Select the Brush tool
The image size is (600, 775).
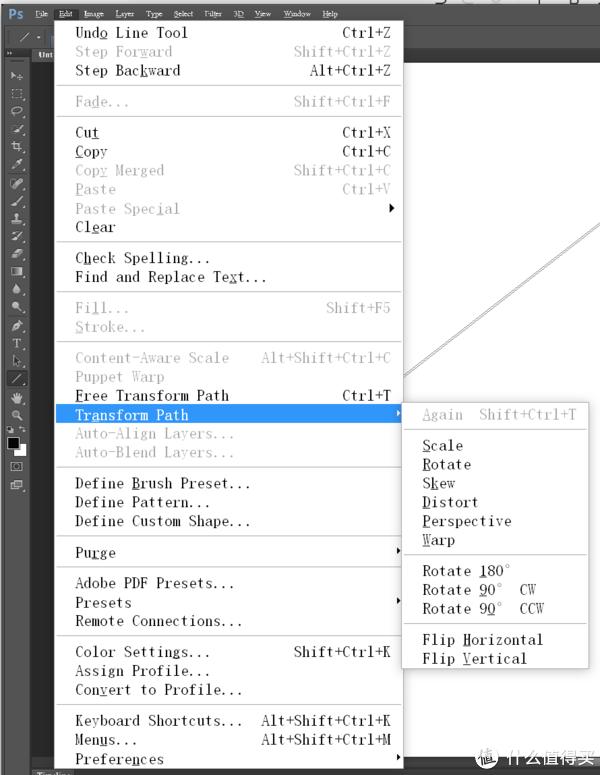click(x=17, y=201)
